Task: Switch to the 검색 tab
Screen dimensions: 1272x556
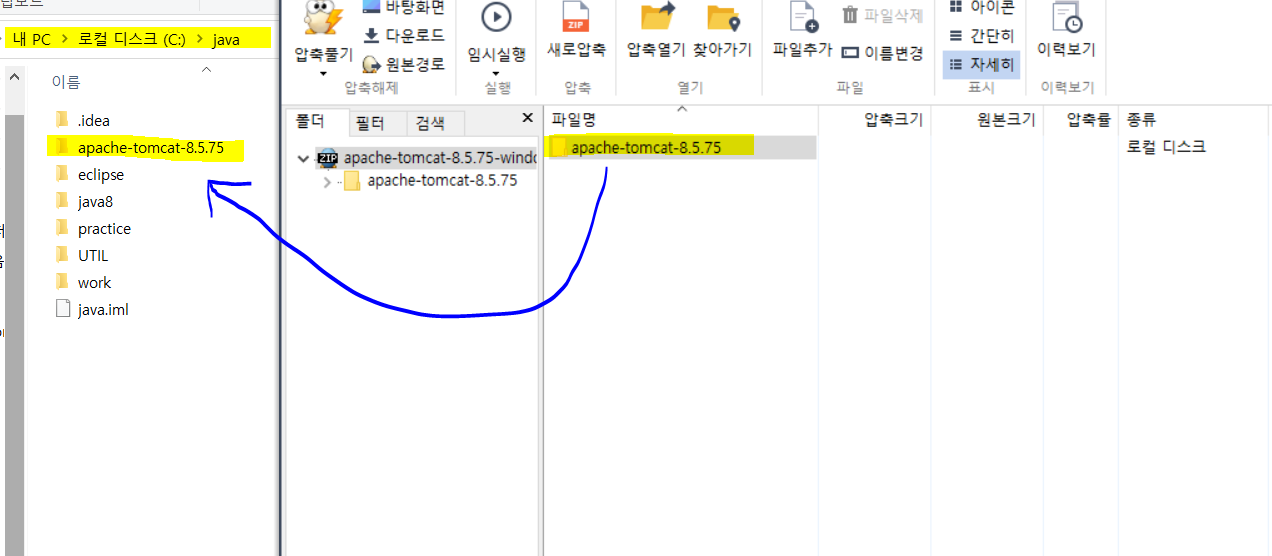Action: pyautogui.click(x=430, y=123)
